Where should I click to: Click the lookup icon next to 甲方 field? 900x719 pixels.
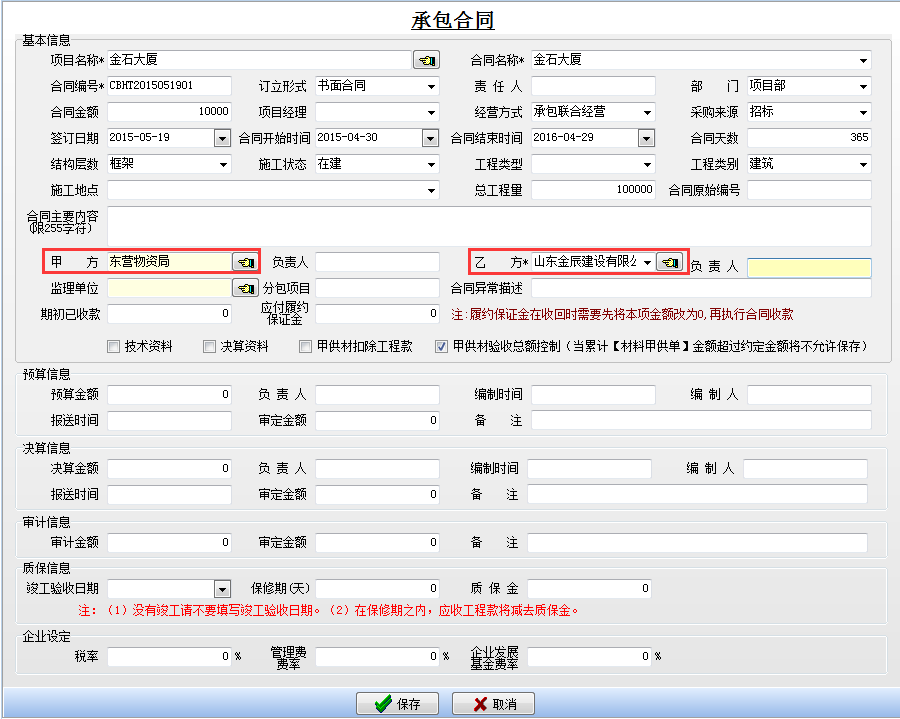(245, 262)
